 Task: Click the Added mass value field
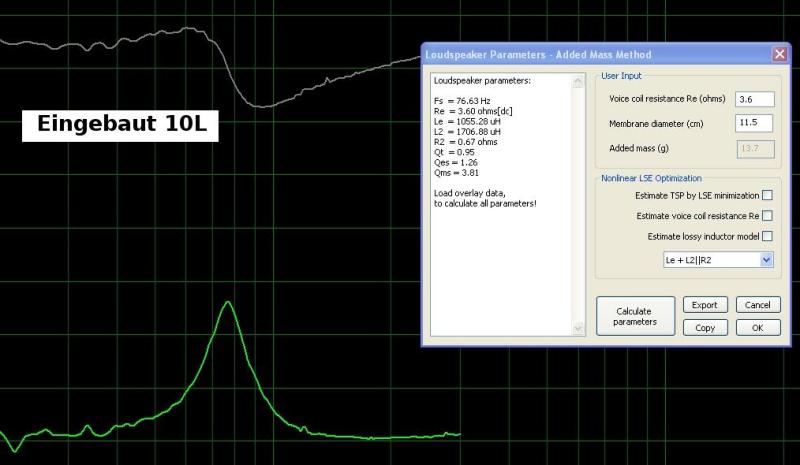753,148
